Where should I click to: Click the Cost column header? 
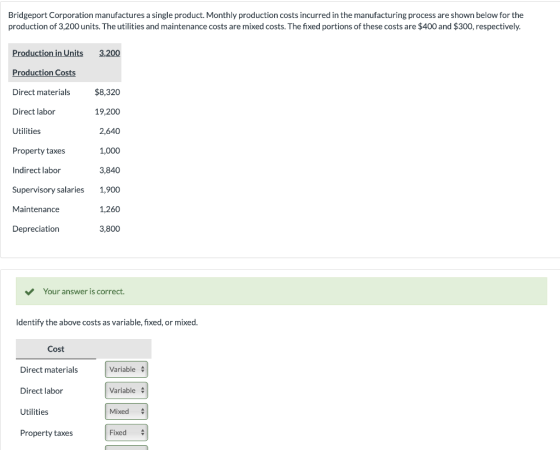pos(56,349)
